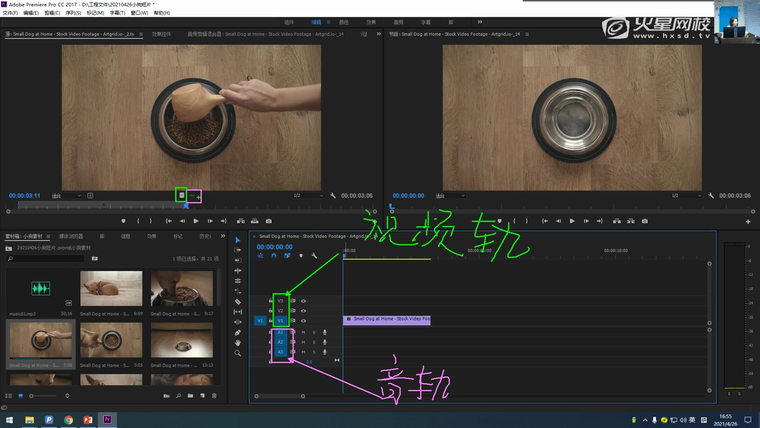Delete selected item with trash icon
This screenshot has height=428, width=760.
[215, 396]
